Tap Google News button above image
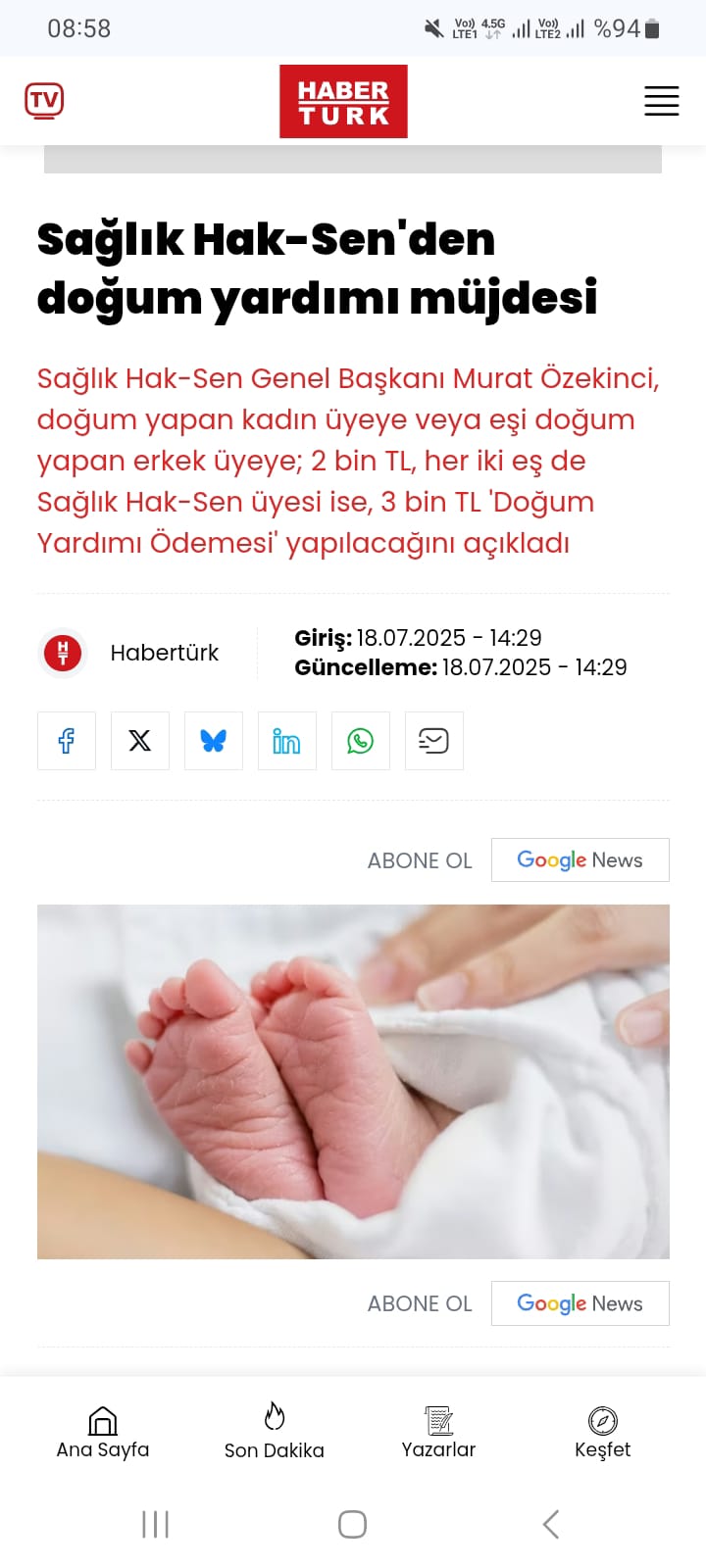Screen dimensions: 706x1568 [580, 860]
